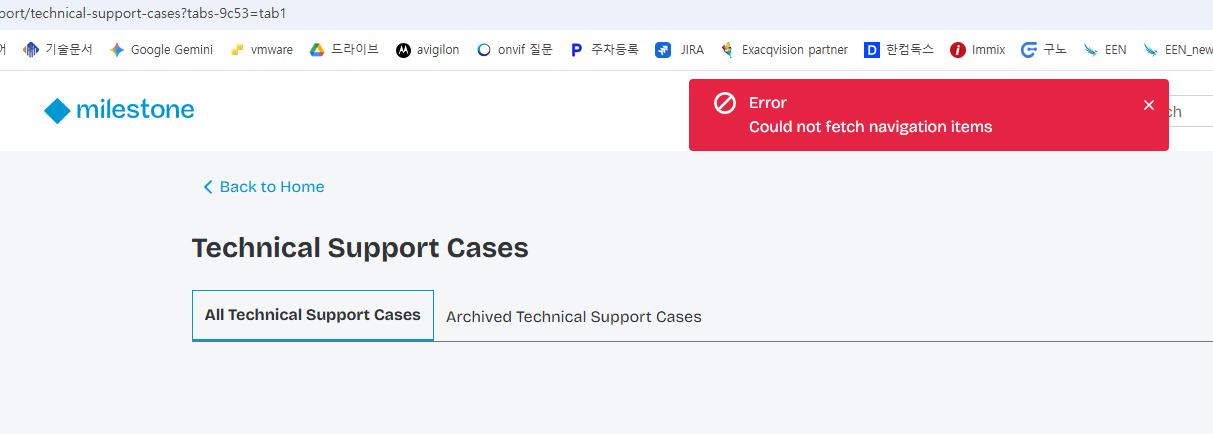This screenshot has width=1213, height=434.
Task: Open the vmware bookmark
Action: pos(262,50)
